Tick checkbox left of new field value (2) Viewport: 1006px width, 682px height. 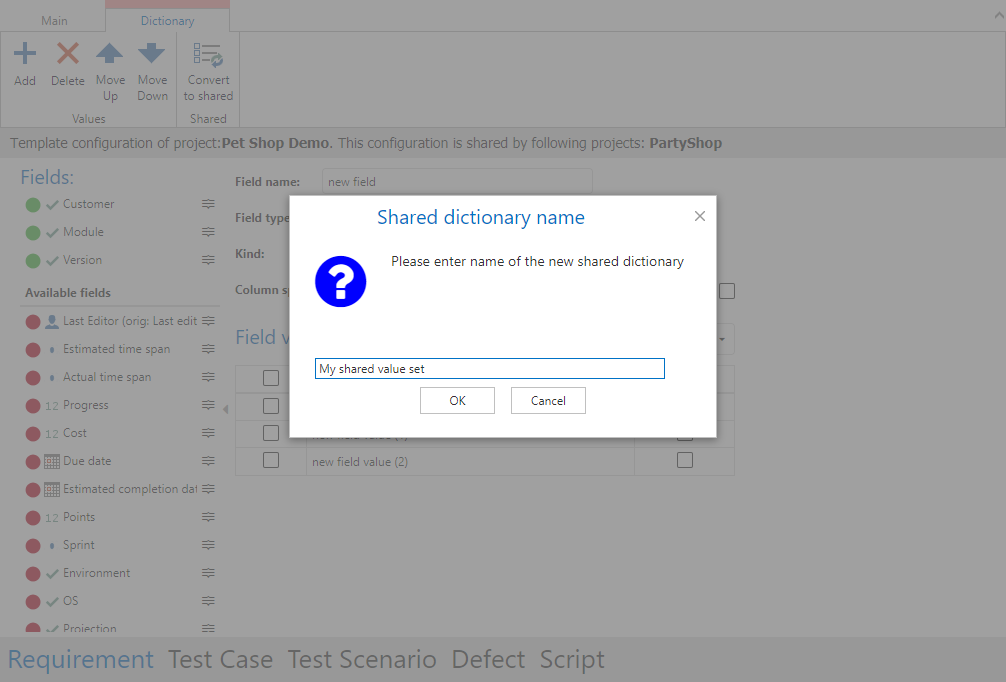point(271,461)
